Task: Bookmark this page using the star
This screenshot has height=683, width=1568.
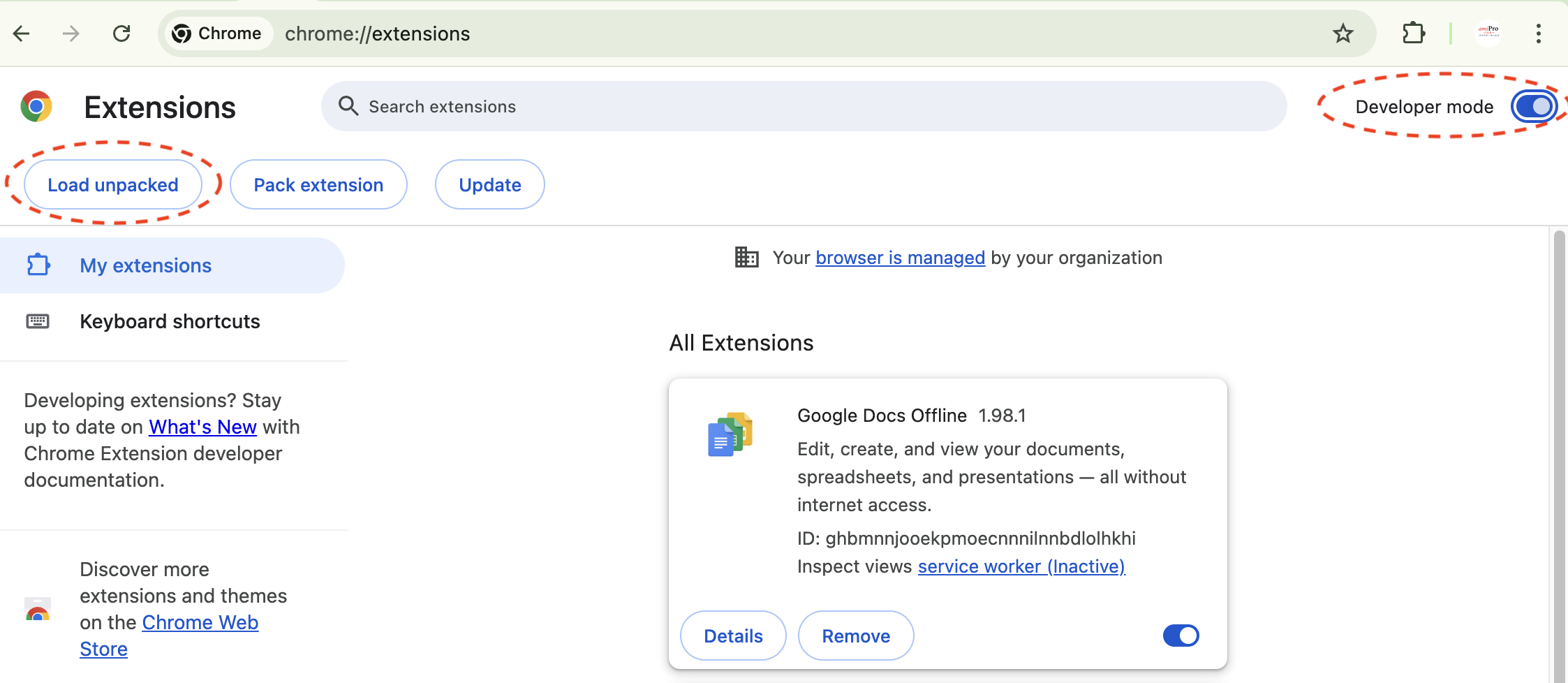Action: [x=1343, y=33]
